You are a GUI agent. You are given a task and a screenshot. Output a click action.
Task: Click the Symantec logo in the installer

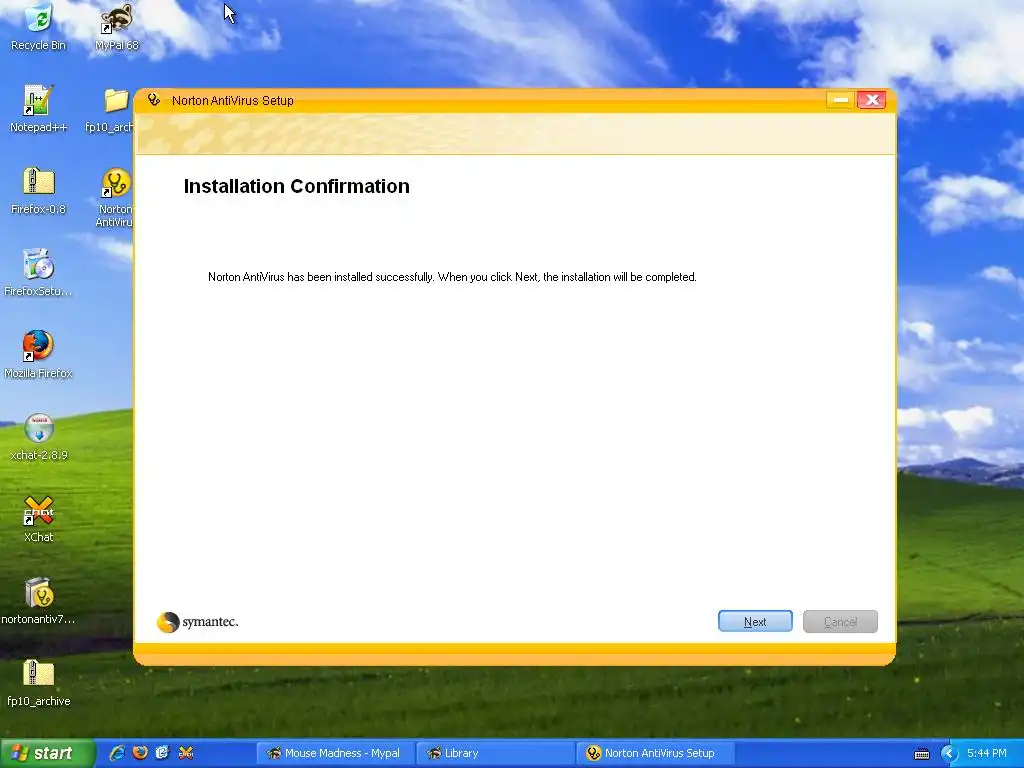coord(197,622)
